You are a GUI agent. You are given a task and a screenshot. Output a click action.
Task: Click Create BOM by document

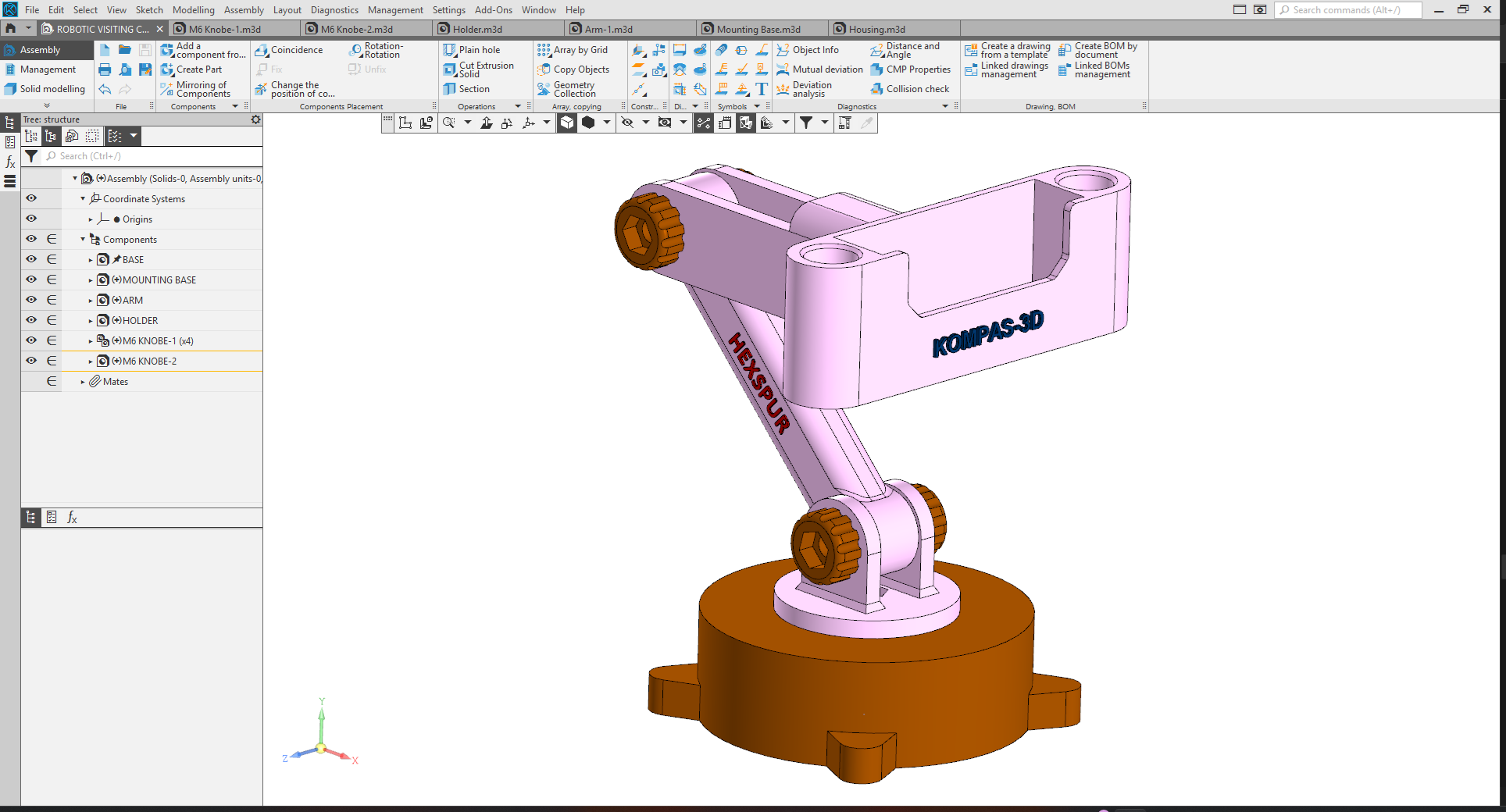point(1098,50)
